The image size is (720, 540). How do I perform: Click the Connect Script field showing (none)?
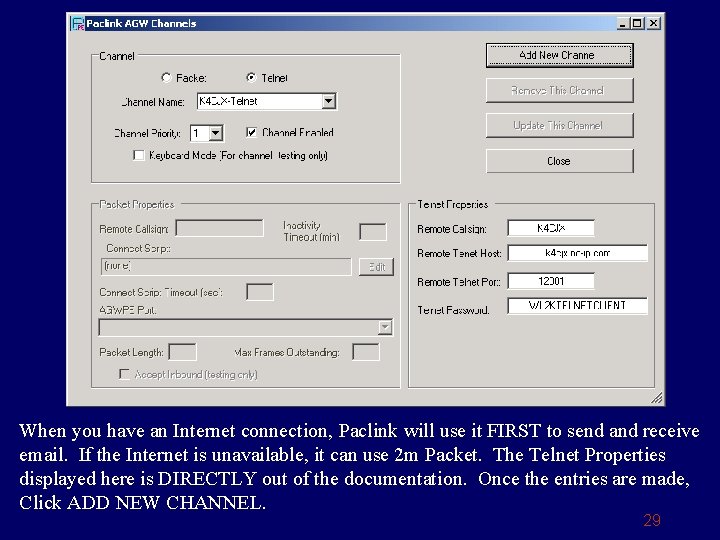click(226, 267)
